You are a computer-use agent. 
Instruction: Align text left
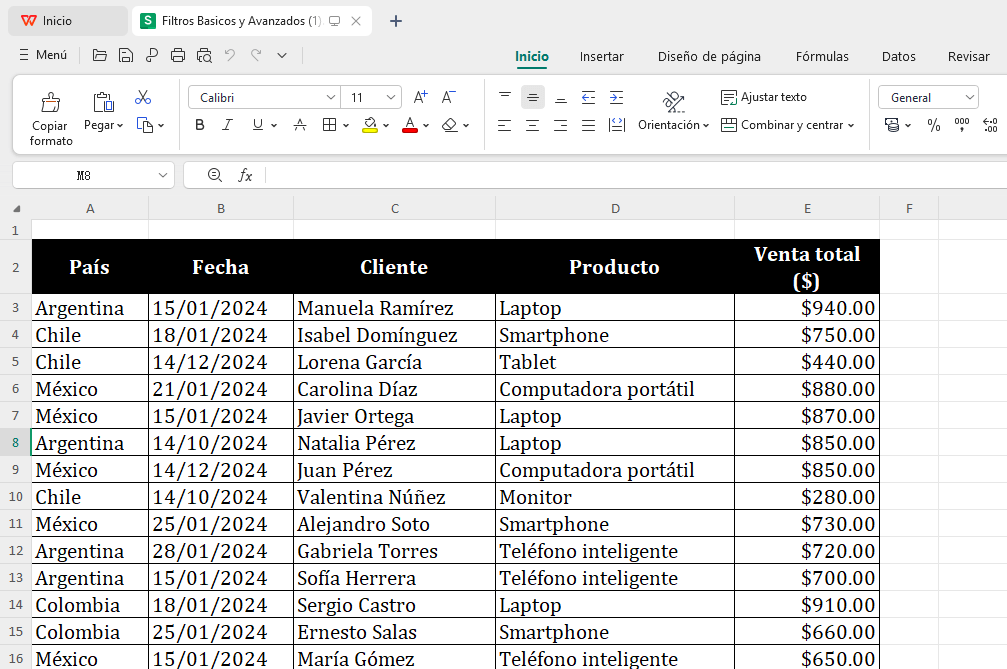coord(505,125)
